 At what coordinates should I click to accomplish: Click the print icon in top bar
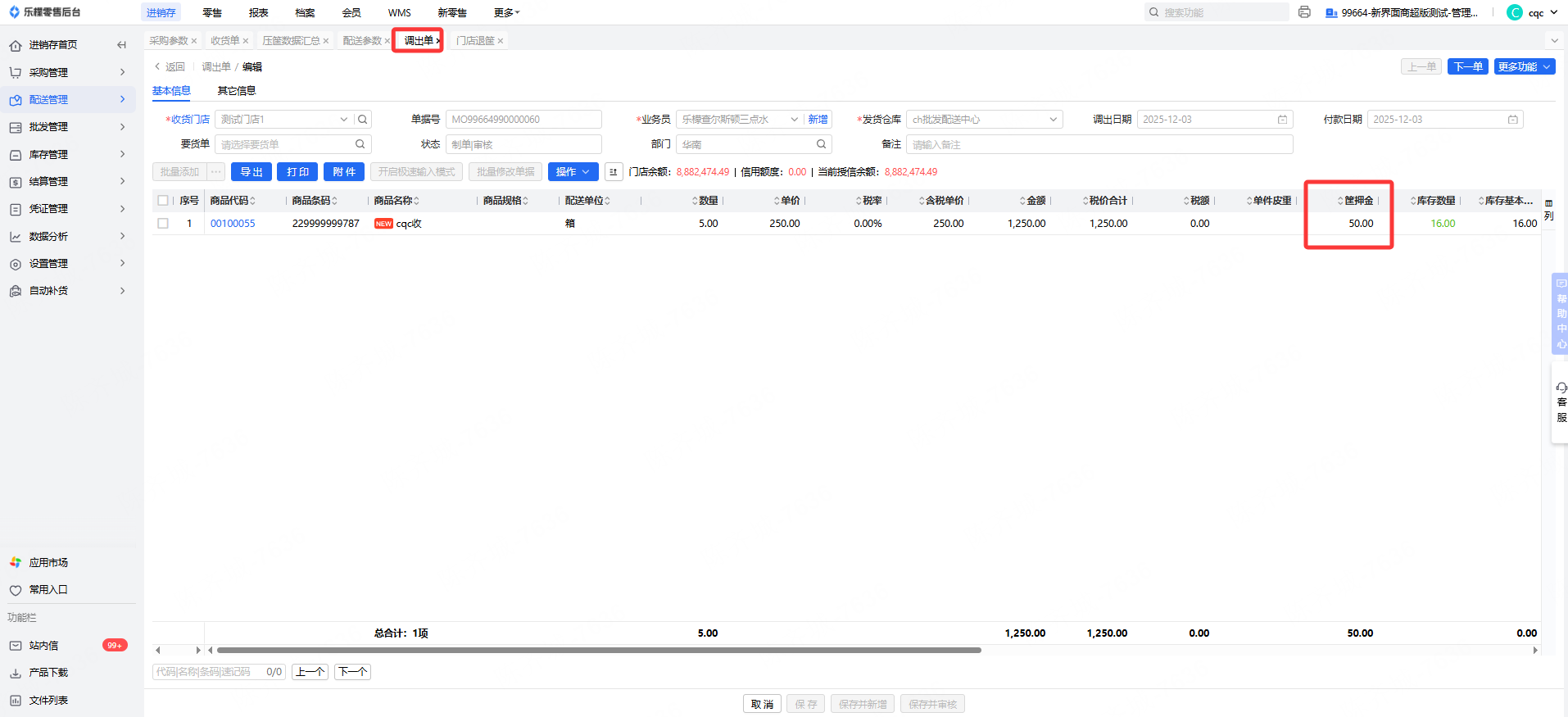point(1304,12)
